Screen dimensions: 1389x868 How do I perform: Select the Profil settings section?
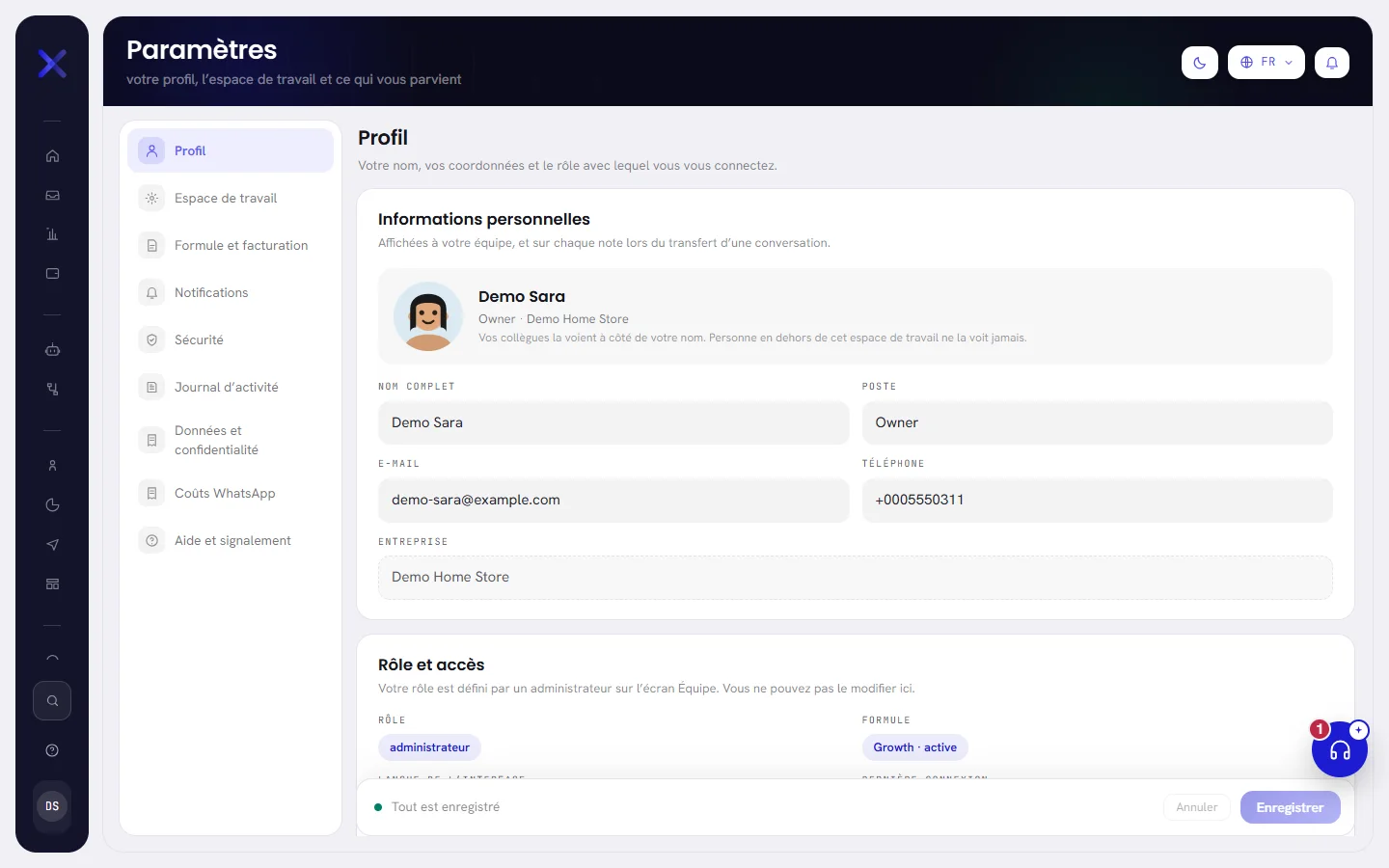[231, 151]
